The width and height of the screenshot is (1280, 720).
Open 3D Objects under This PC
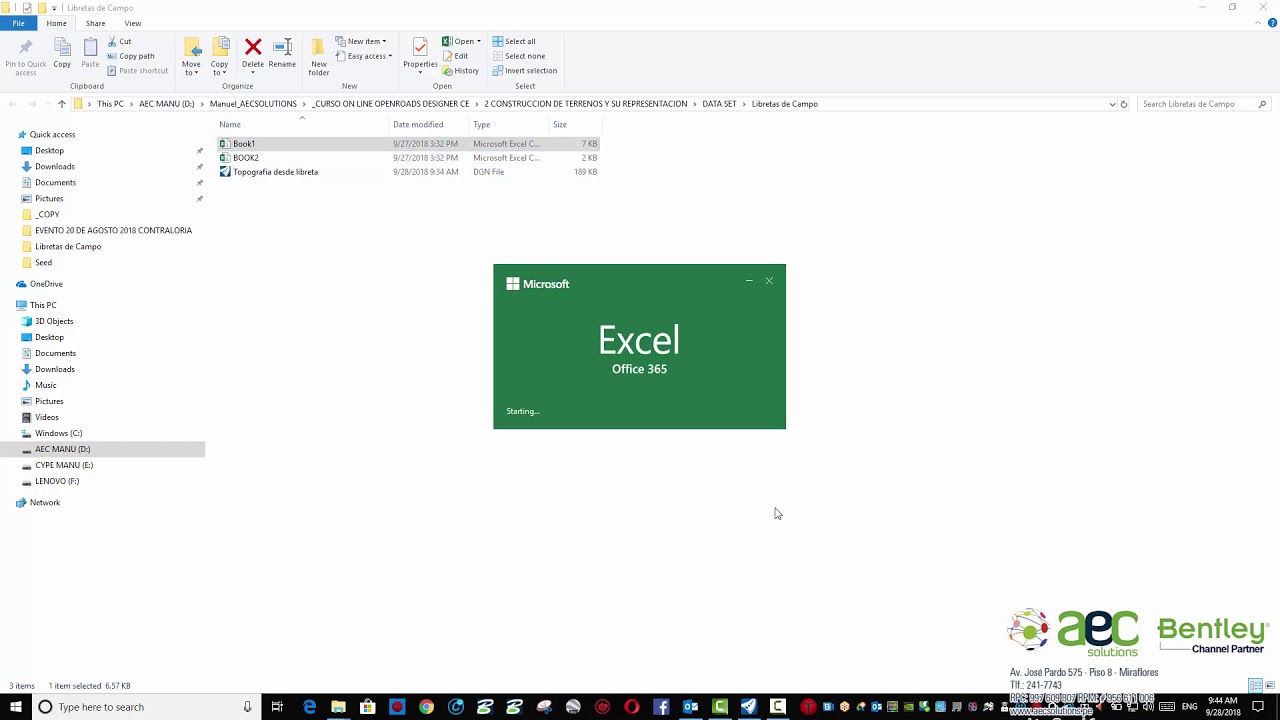tap(54, 321)
